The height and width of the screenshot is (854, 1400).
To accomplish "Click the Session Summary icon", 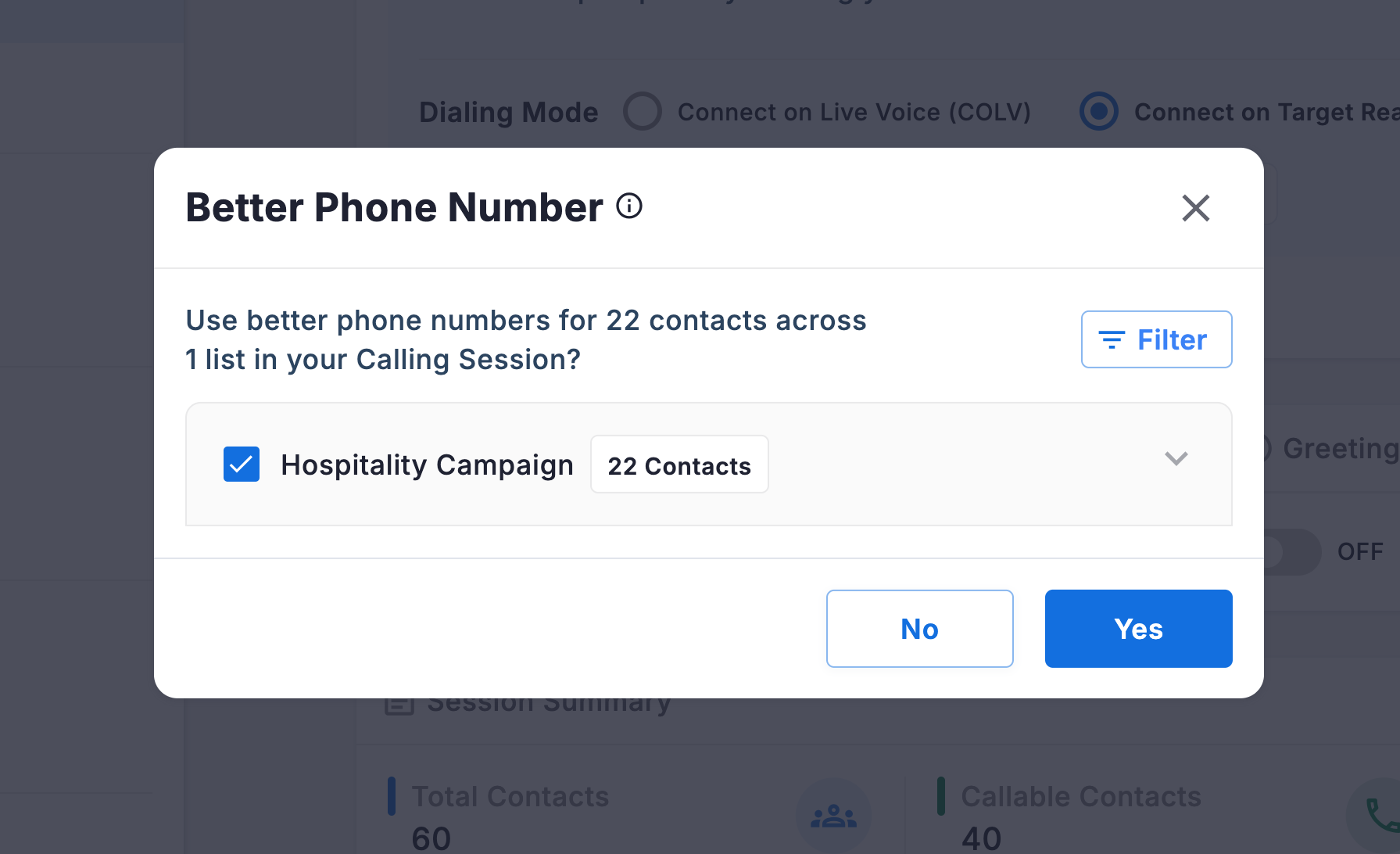I will [399, 705].
